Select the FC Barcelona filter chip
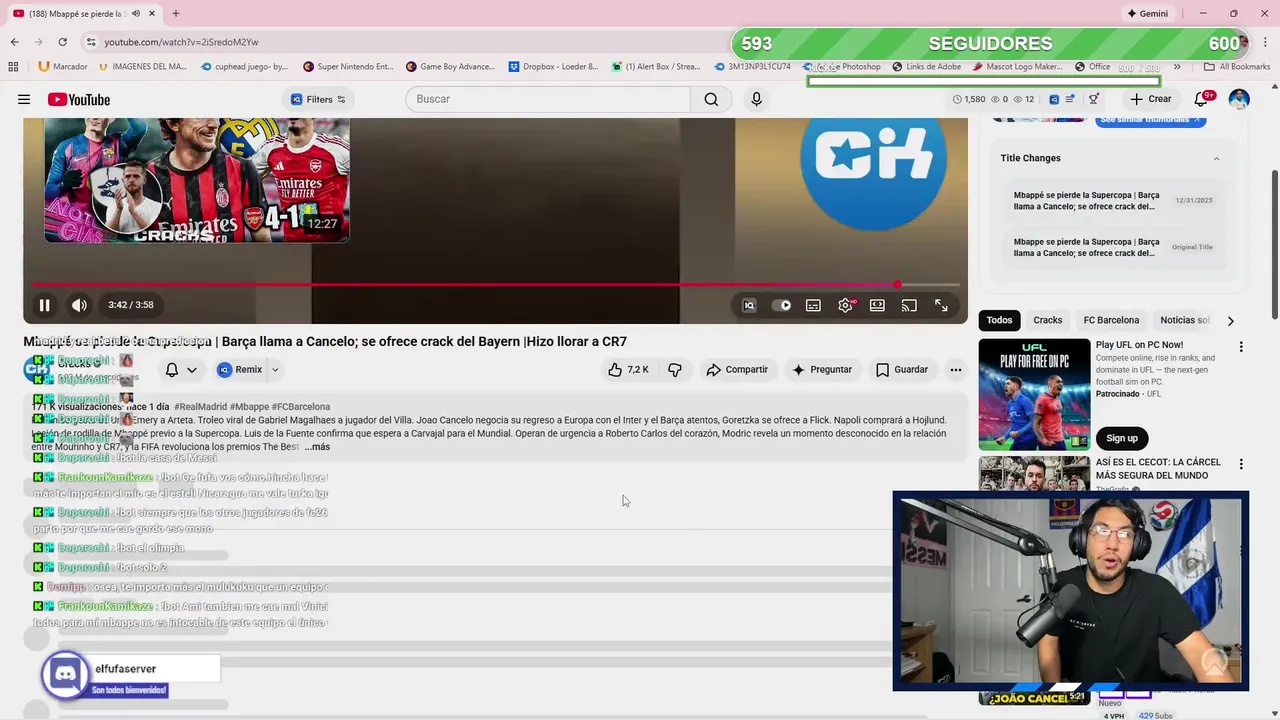Screen dimensions: 1280x720 [x=1111, y=320]
